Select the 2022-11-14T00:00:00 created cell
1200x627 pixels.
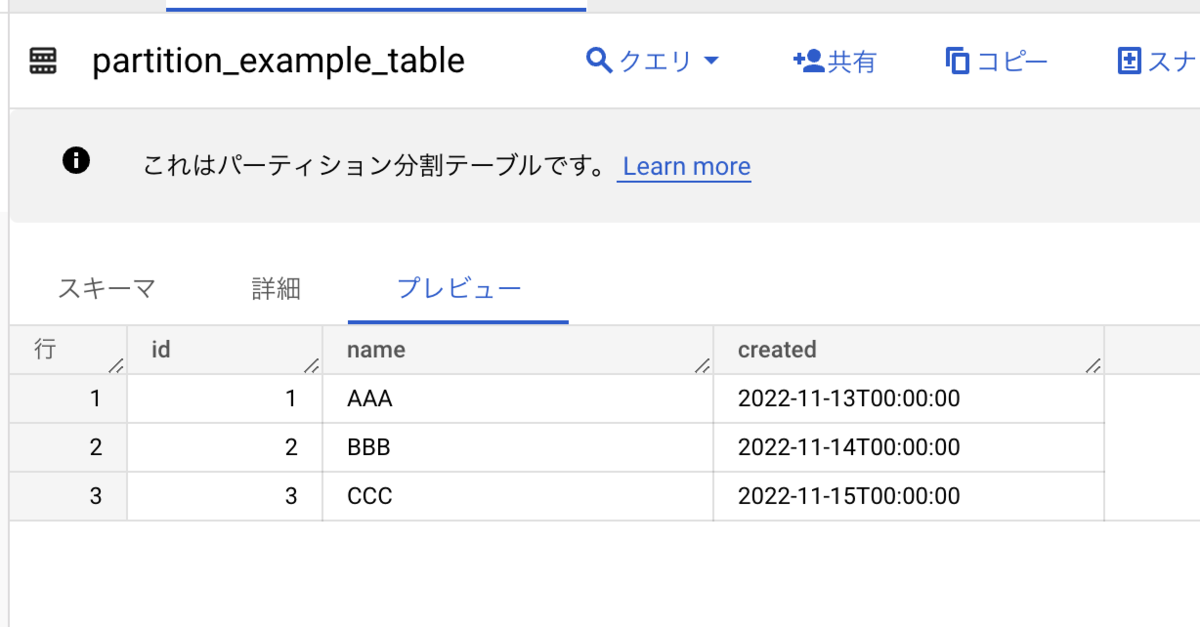click(849, 448)
